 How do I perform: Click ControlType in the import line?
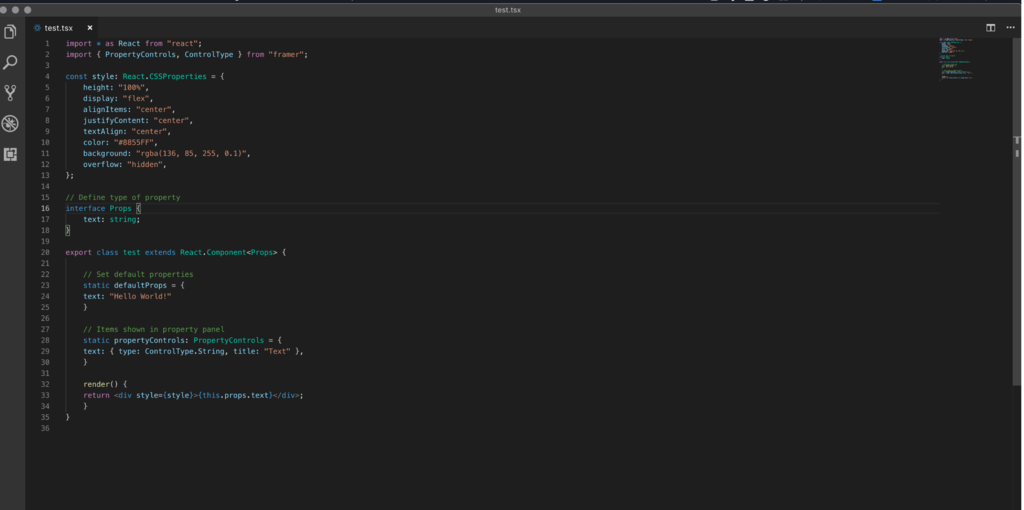(209, 55)
